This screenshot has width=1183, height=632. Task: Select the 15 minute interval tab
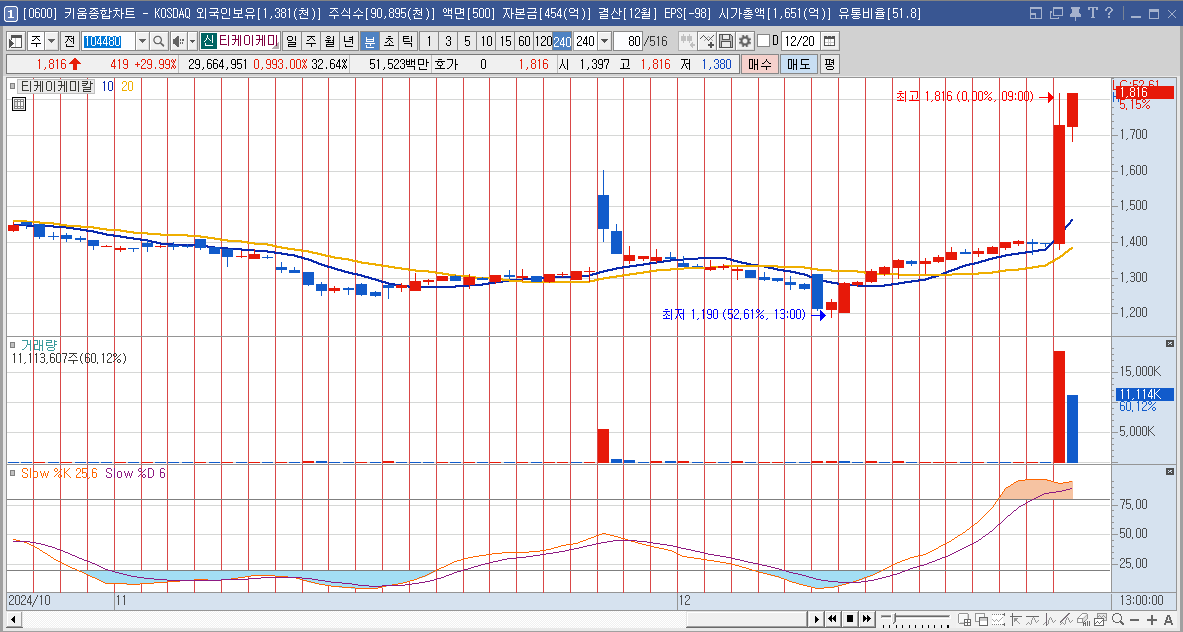pyautogui.click(x=505, y=41)
